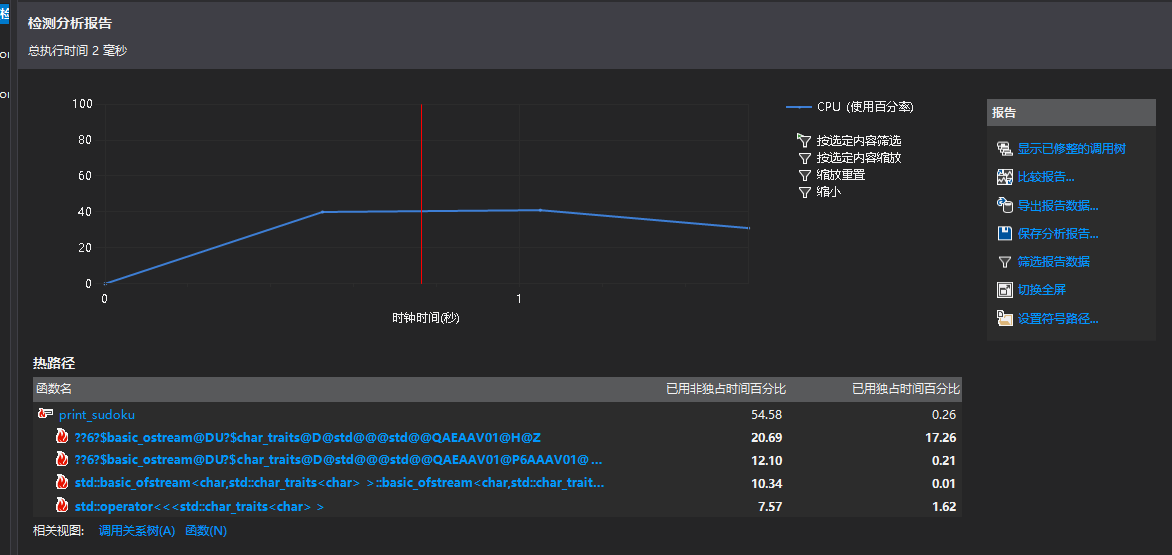Click the hot path icon beside print_sudoku
Image resolution: width=1172 pixels, height=555 pixels.
(45, 414)
